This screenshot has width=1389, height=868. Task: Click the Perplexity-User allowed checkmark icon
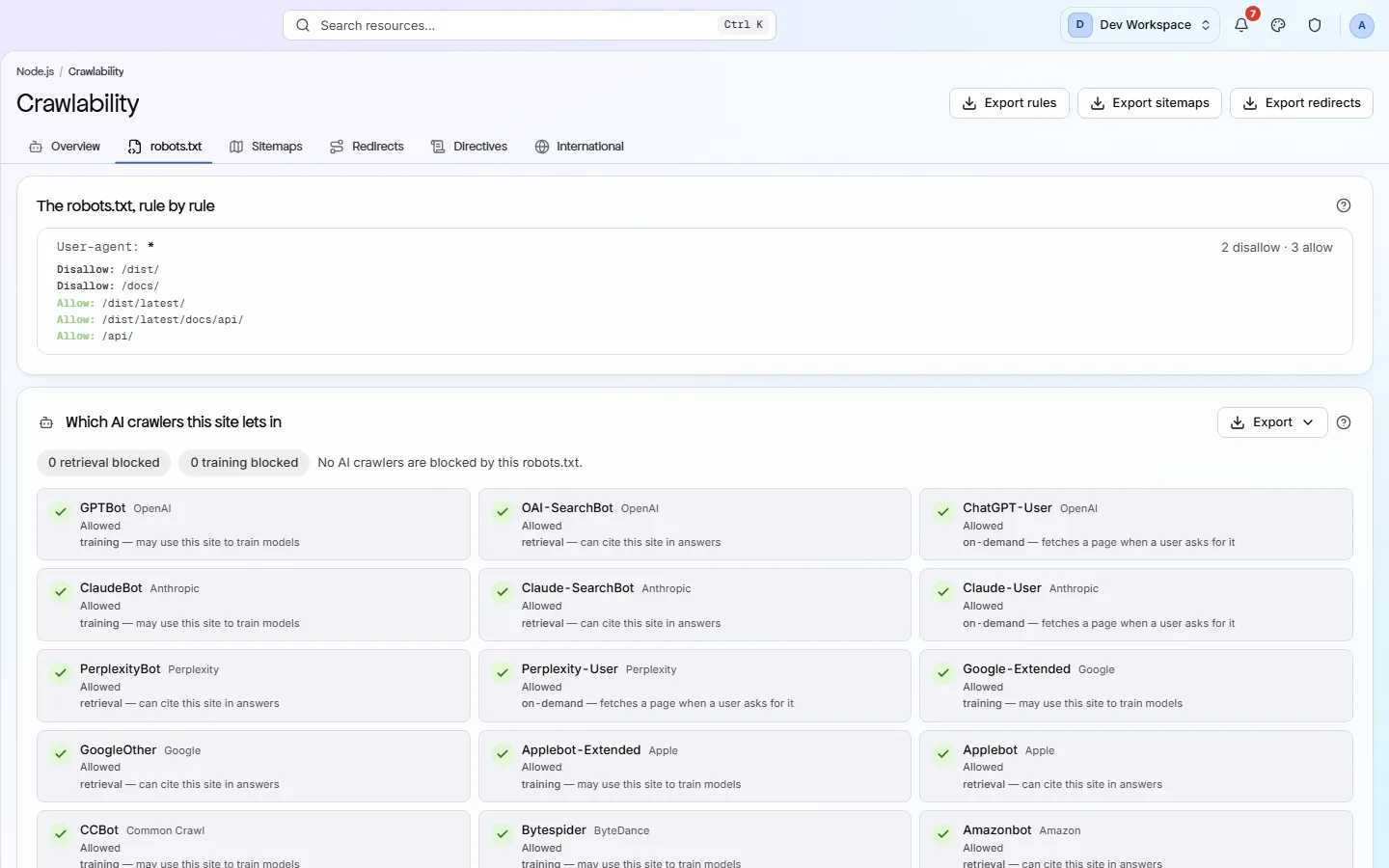pyautogui.click(x=503, y=672)
